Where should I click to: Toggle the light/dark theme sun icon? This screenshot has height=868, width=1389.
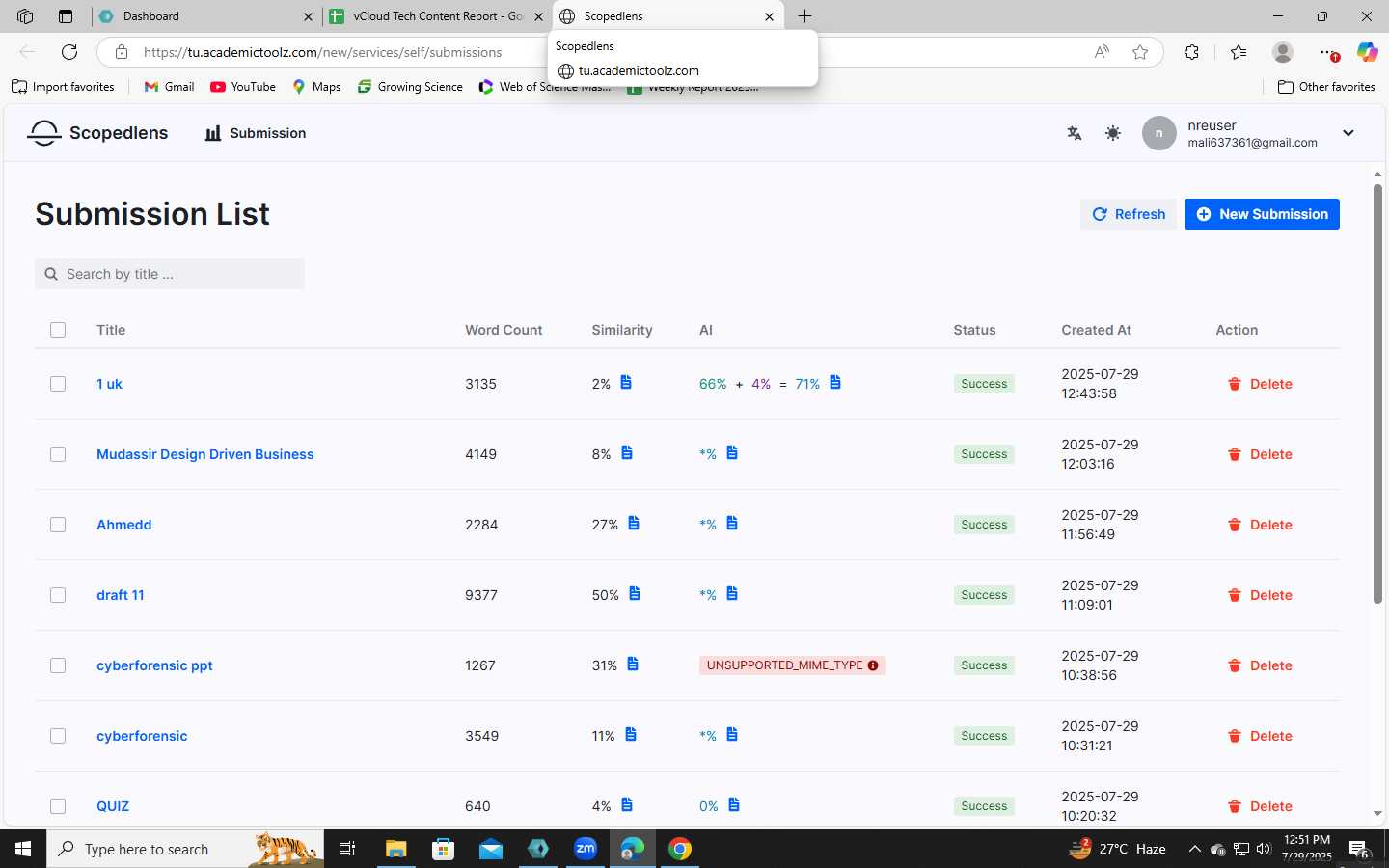pos(1113,133)
